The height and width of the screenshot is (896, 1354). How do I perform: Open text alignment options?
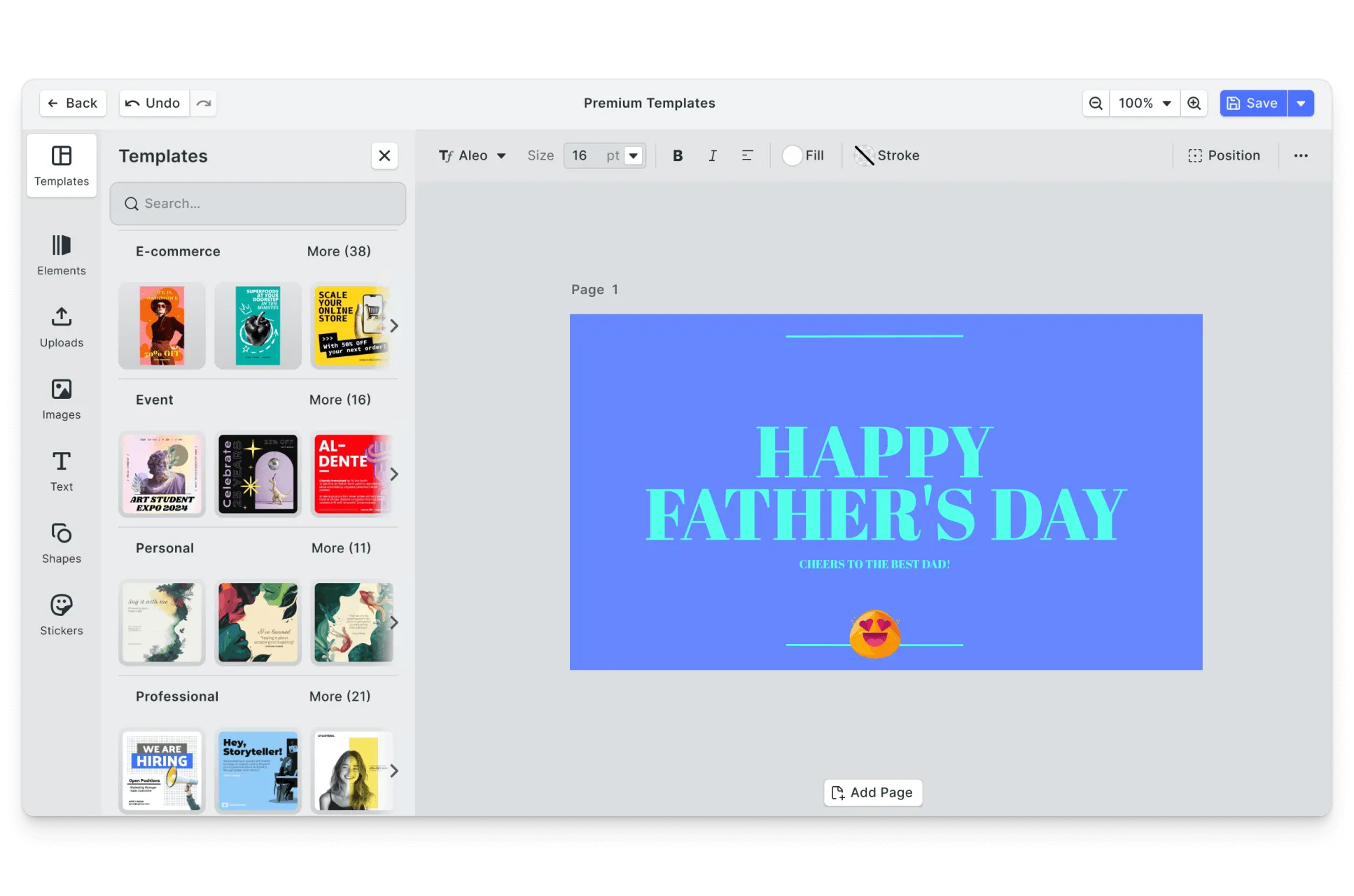point(748,155)
